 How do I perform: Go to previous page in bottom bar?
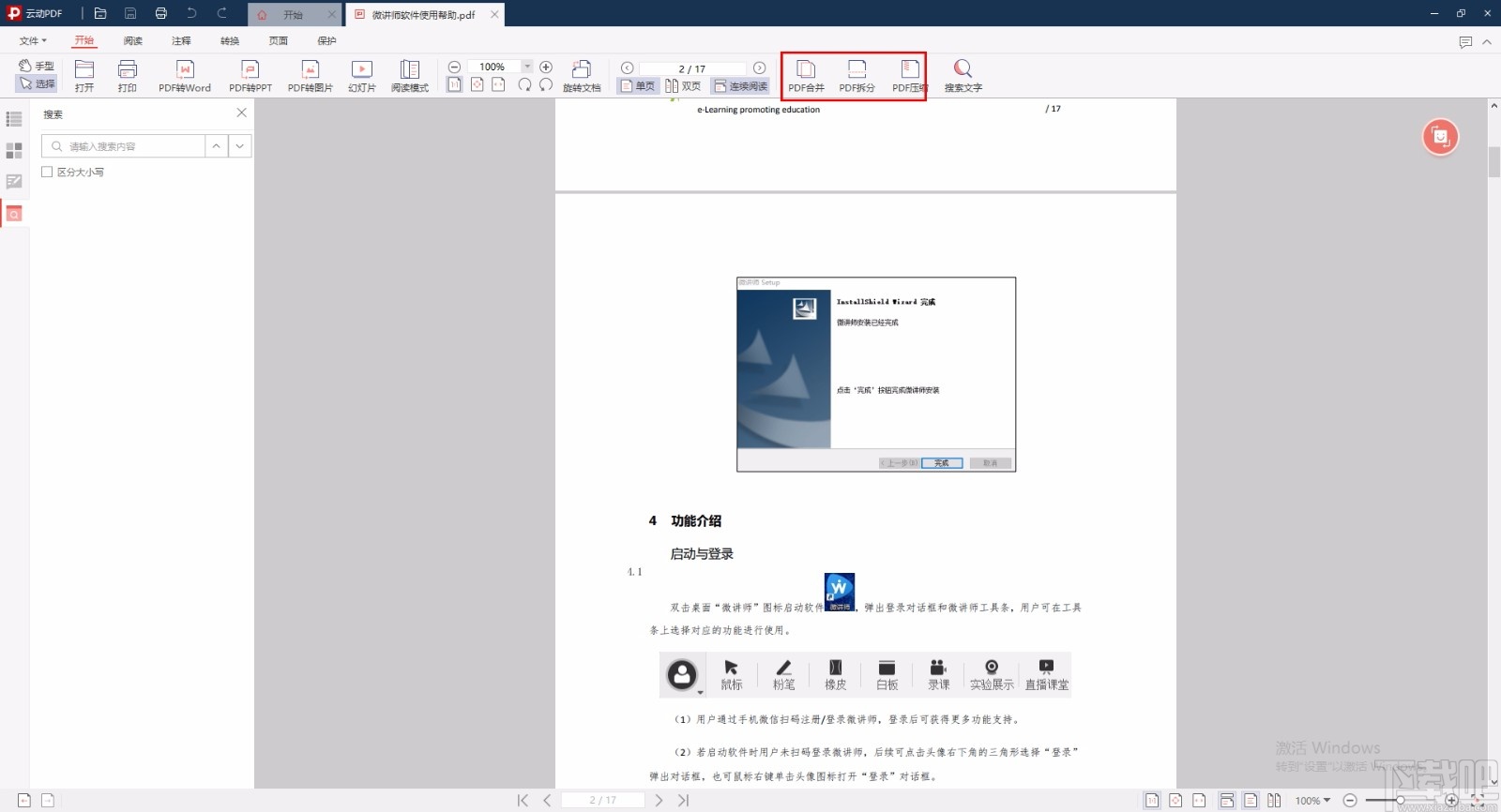(x=547, y=800)
